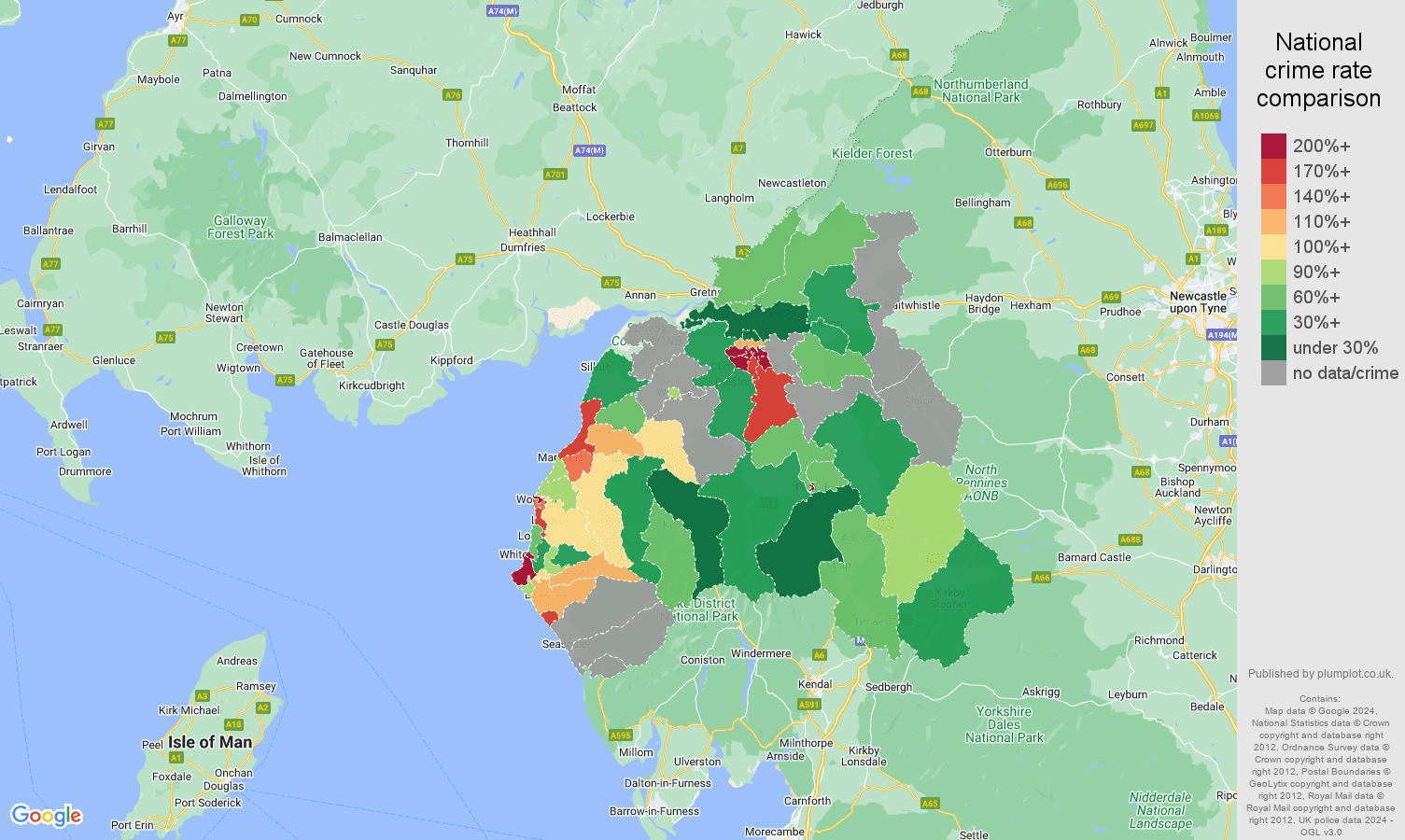Viewport: 1405px width, 840px height.
Task: Click the 30%+ green legend swatch
Action: coord(1273,323)
